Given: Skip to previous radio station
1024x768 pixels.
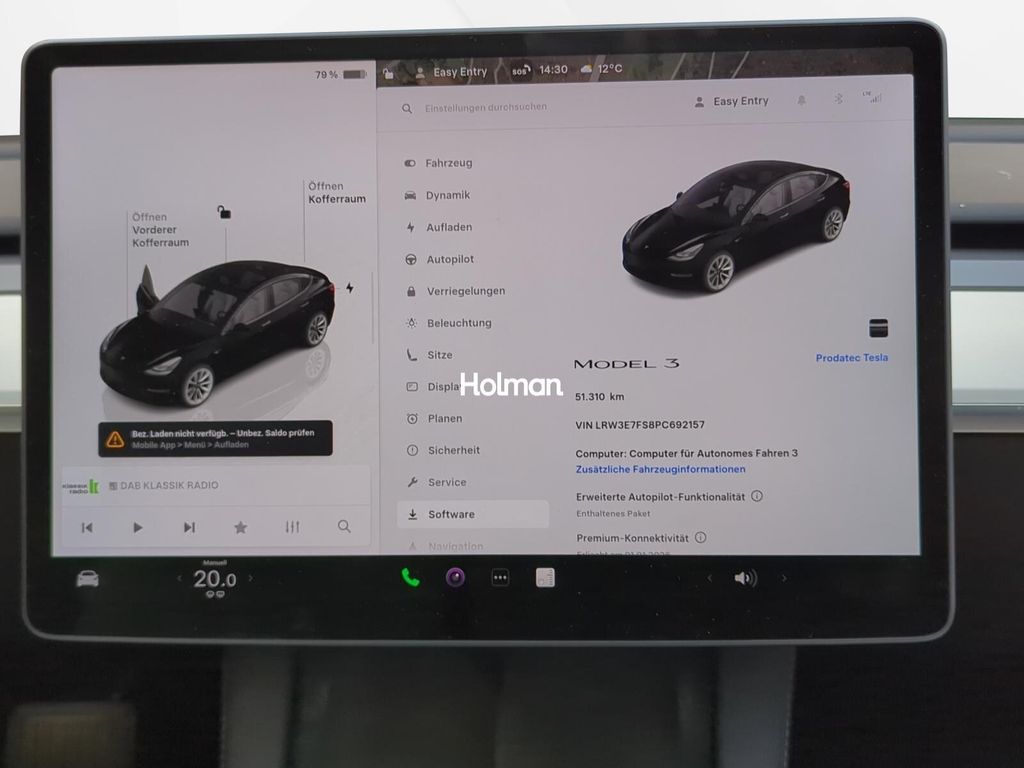Looking at the screenshot, I should point(87,528).
